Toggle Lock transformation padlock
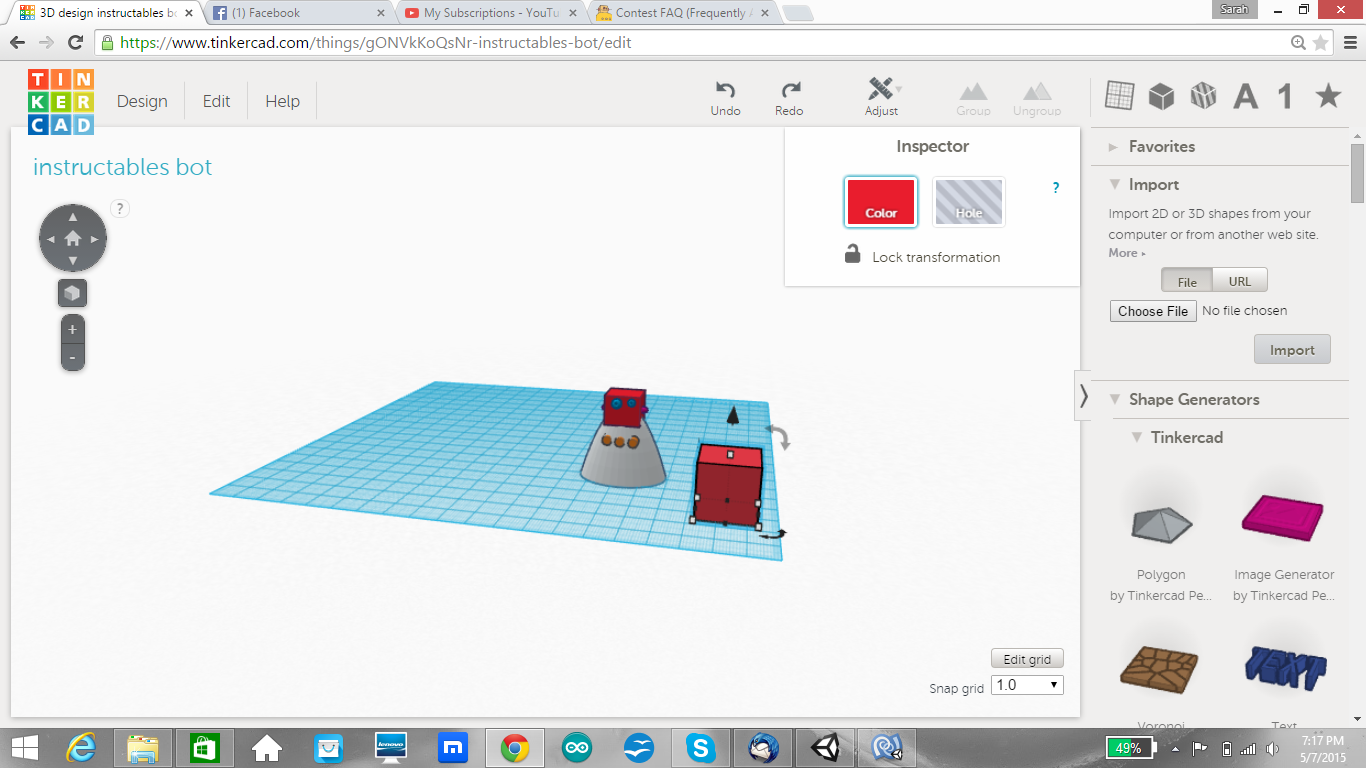This screenshot has height=768, width=1366. (853, 254)
